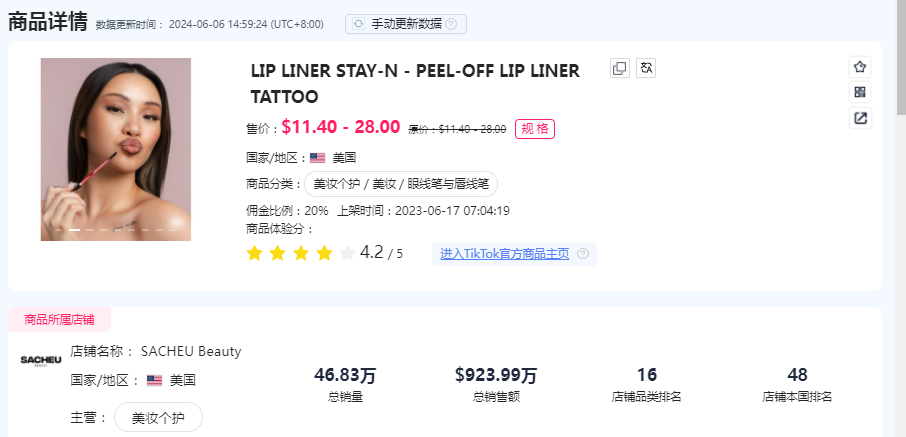Open the 规格 specifications tag
906x437 pixels.
point(534,128)
